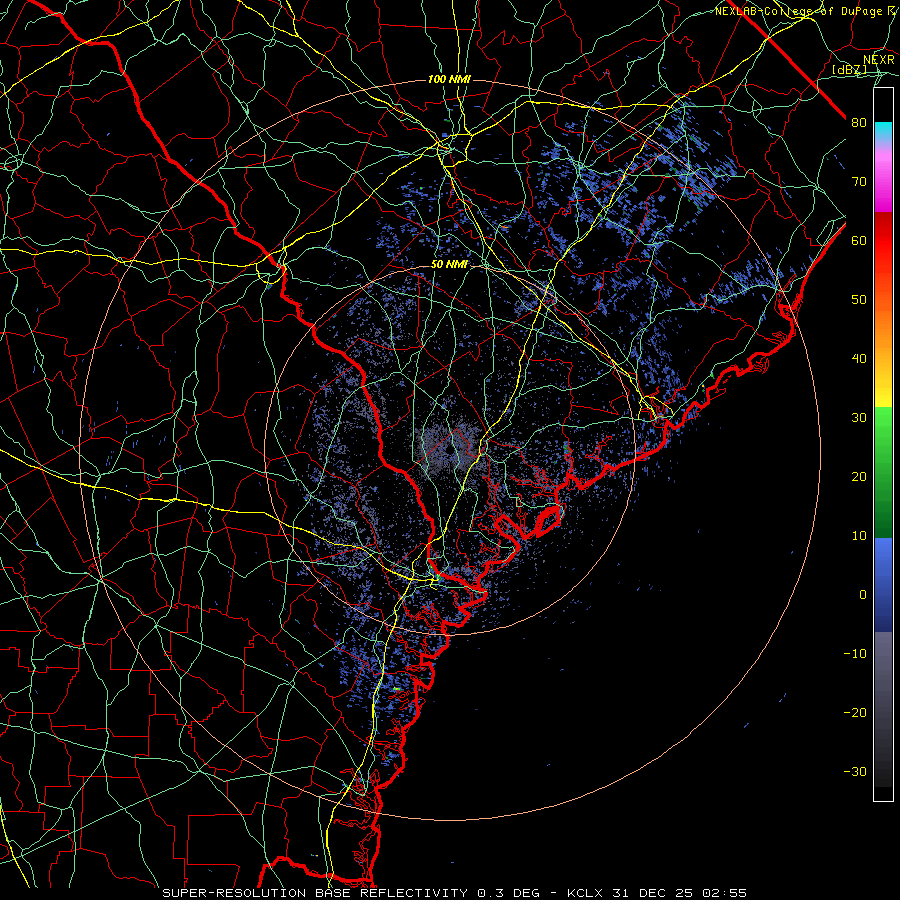Click the 70 value on the dBZ scale
Screen dimensions: 900x900
(x=859, y=182)
